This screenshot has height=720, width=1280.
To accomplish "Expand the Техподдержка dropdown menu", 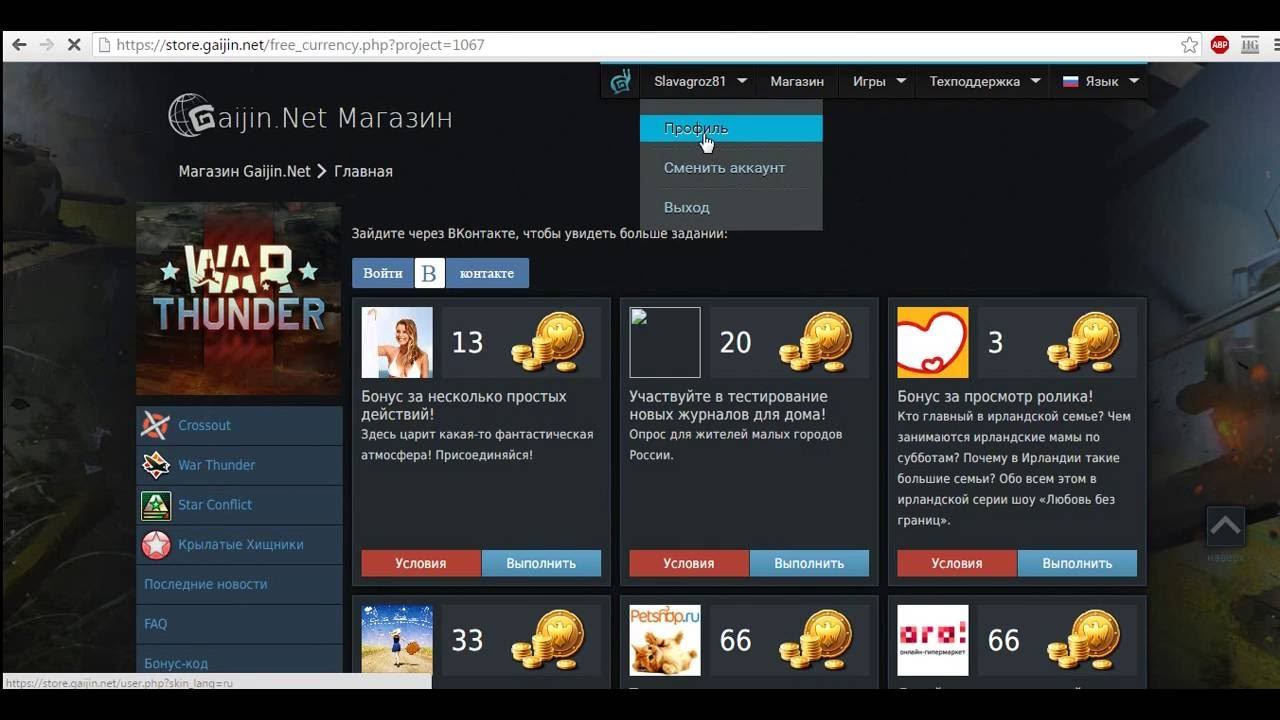I will click(985, 81).
